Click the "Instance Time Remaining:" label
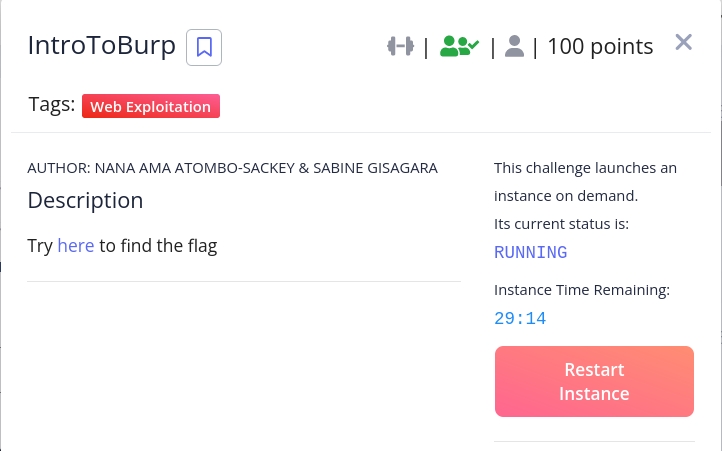 click(x=582, y=290)
